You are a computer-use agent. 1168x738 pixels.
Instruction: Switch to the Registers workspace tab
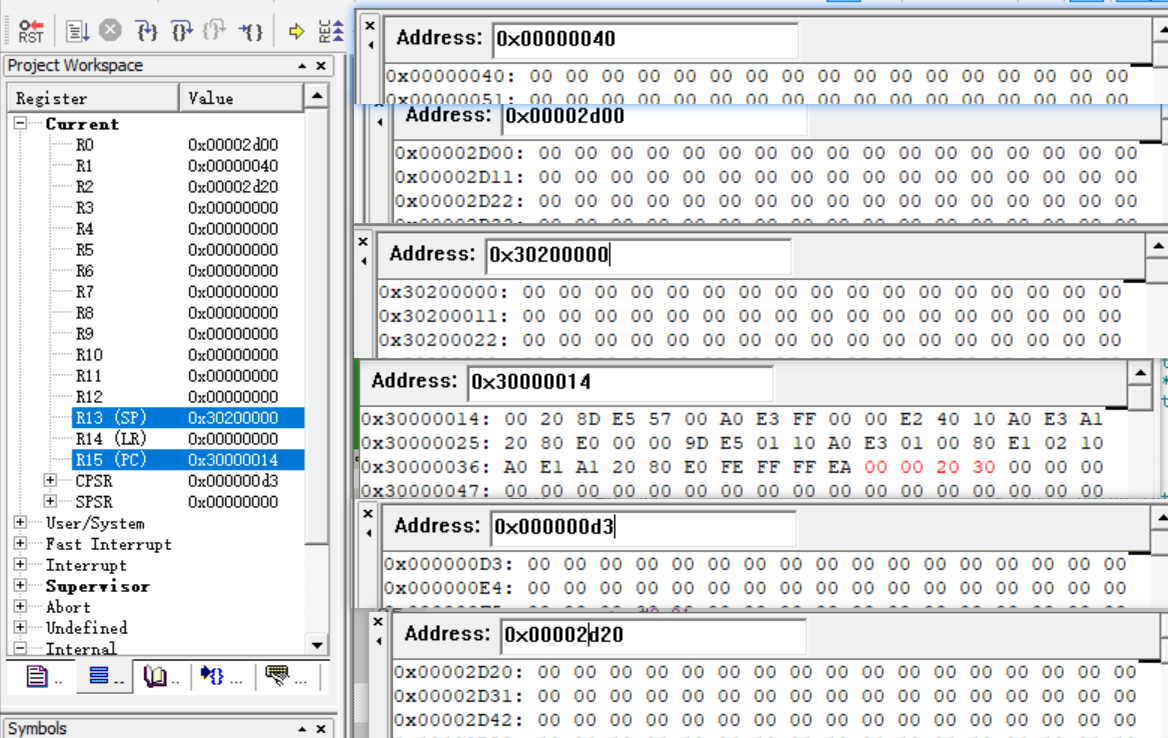pyautogui.click(x=104, y=676)
